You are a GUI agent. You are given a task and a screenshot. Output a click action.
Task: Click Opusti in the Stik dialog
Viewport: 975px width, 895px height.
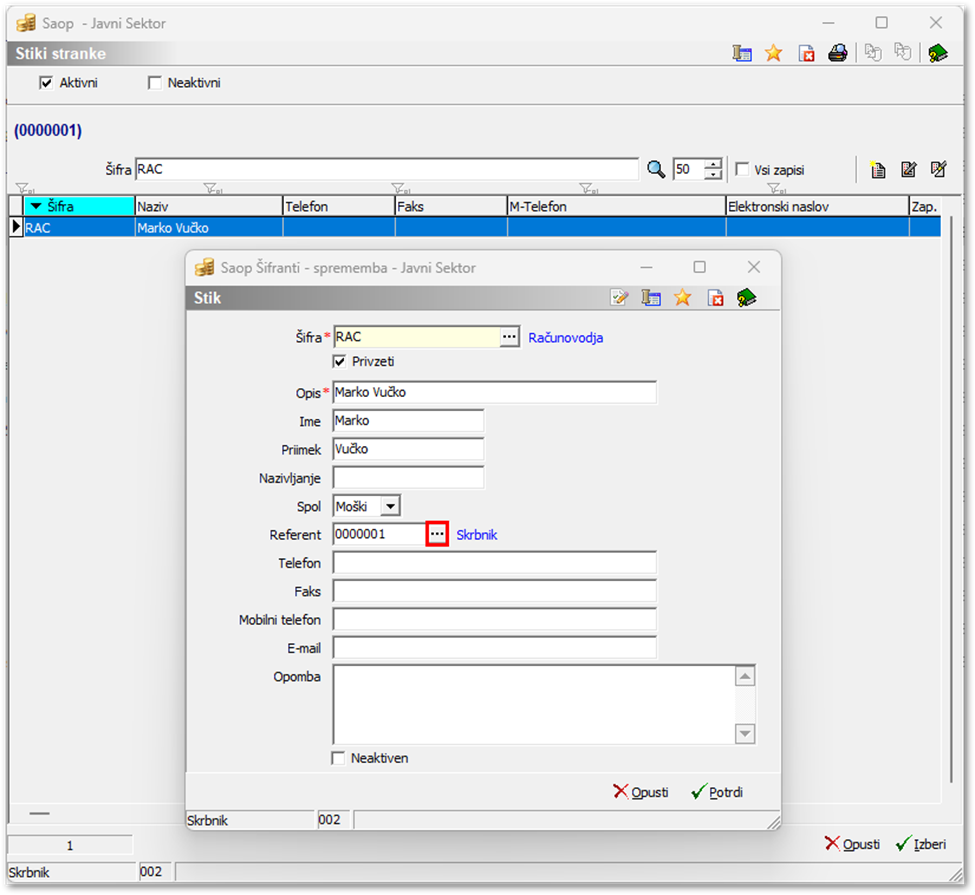[x=640, y=792]
